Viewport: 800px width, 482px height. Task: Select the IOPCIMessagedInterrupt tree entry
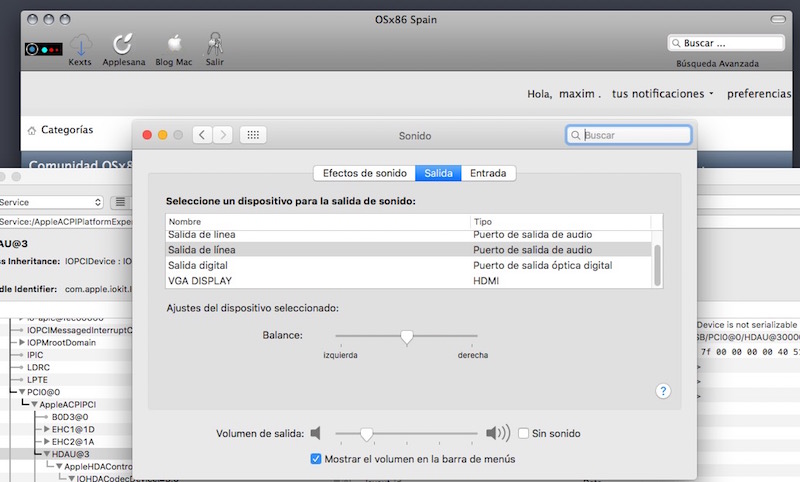click(79, 330)
